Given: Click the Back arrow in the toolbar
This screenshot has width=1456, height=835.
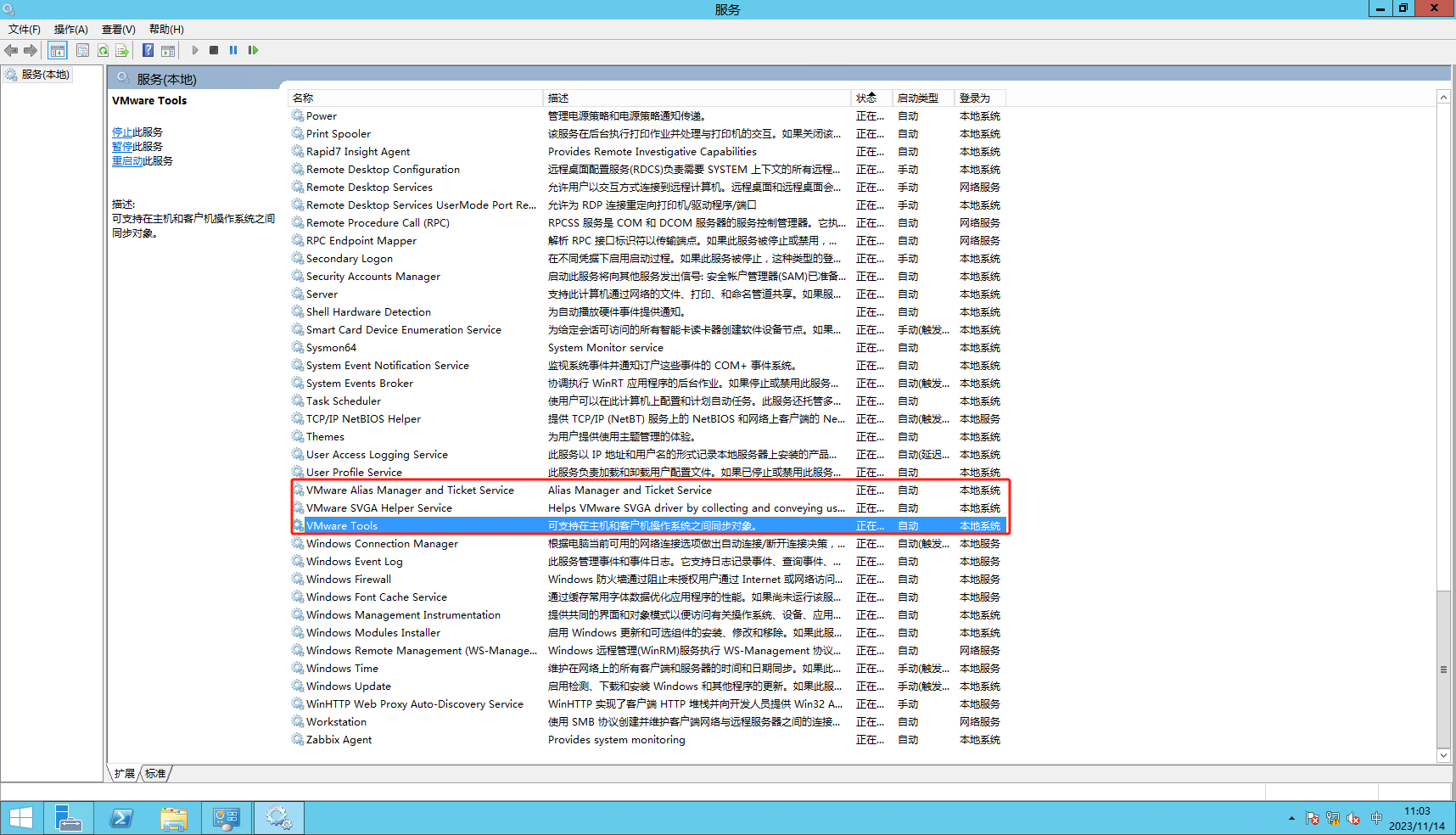Looking at the screenshot, I should pos(11,51).
